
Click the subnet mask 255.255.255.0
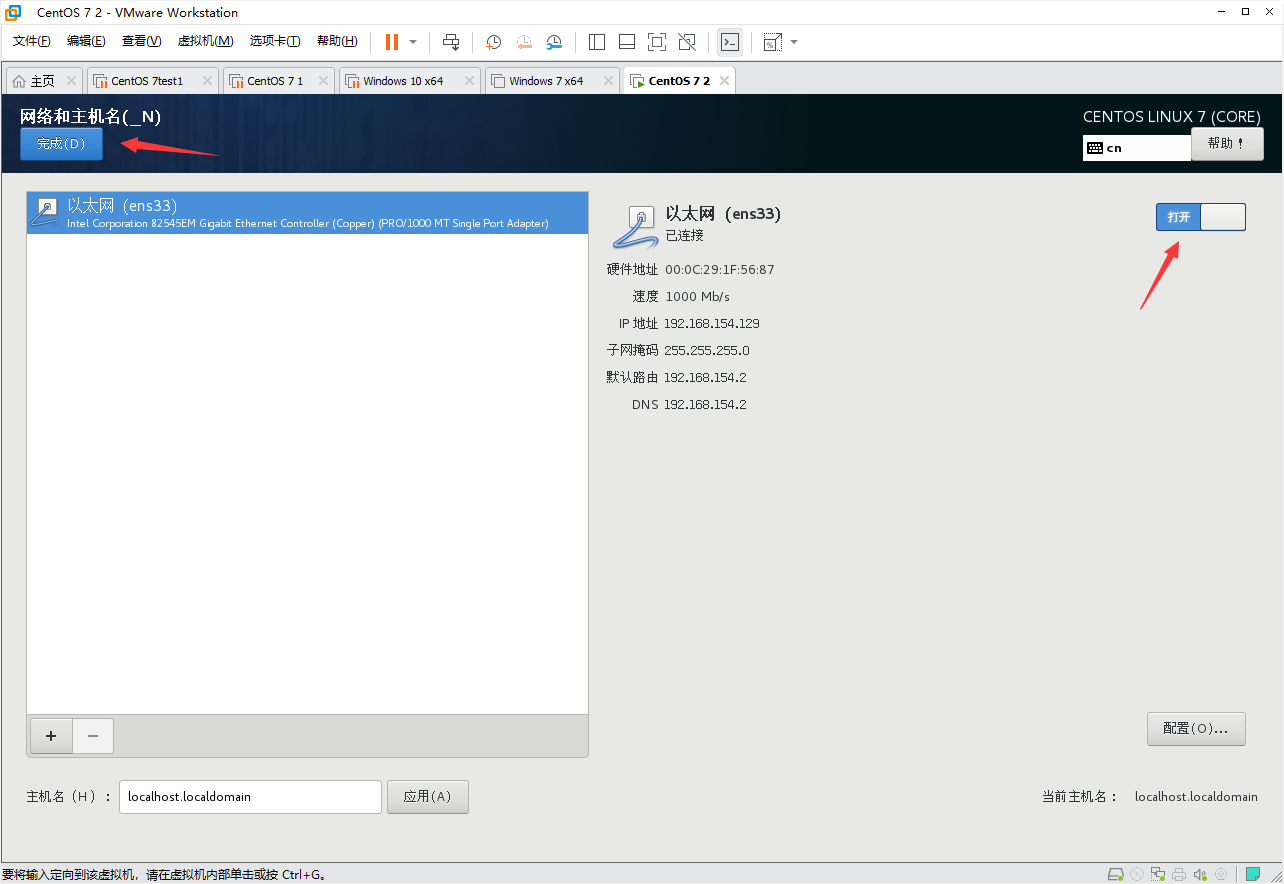coord(707,351)
